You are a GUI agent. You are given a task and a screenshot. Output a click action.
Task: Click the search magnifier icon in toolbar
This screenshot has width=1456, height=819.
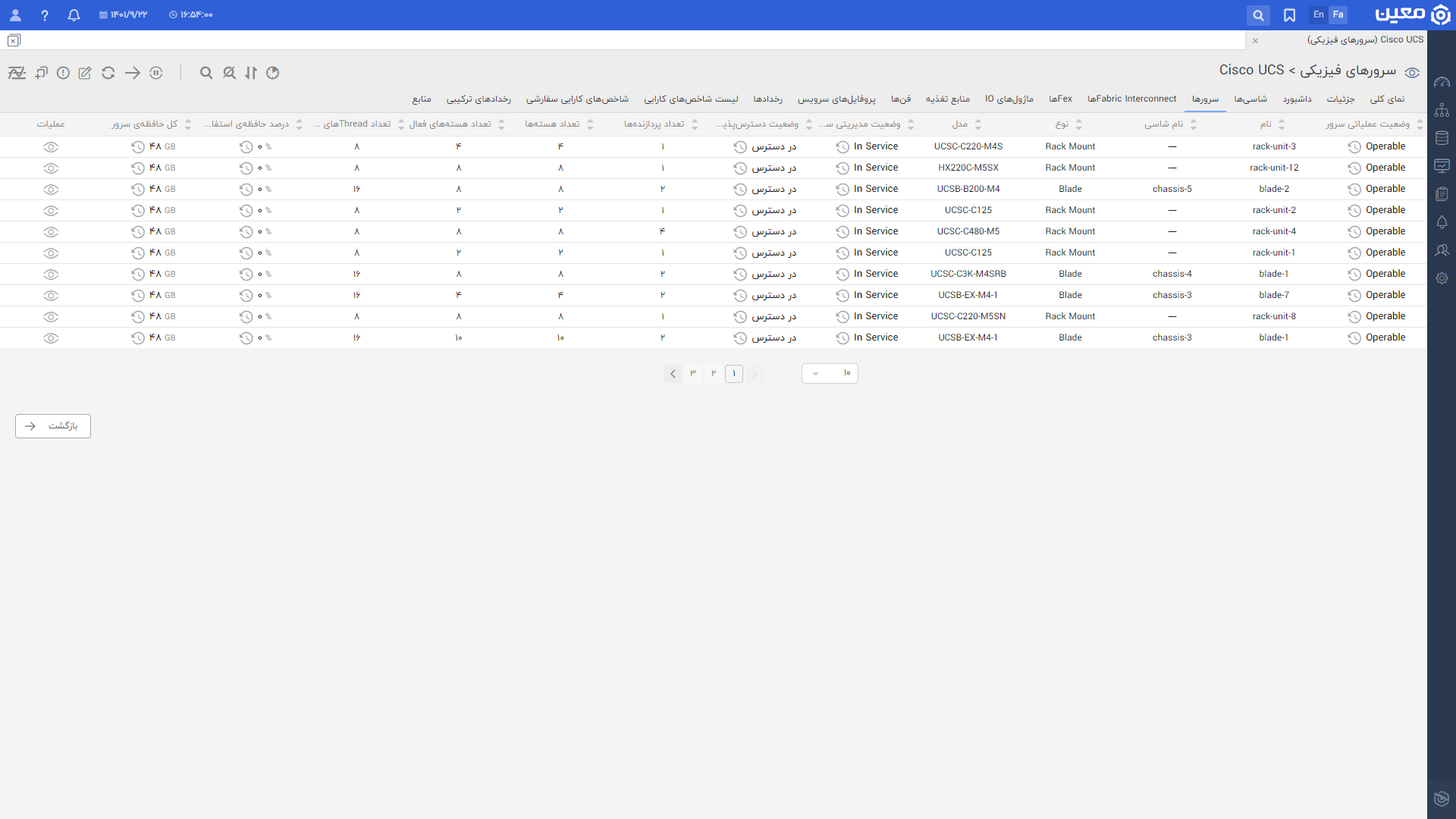[205, 73]
